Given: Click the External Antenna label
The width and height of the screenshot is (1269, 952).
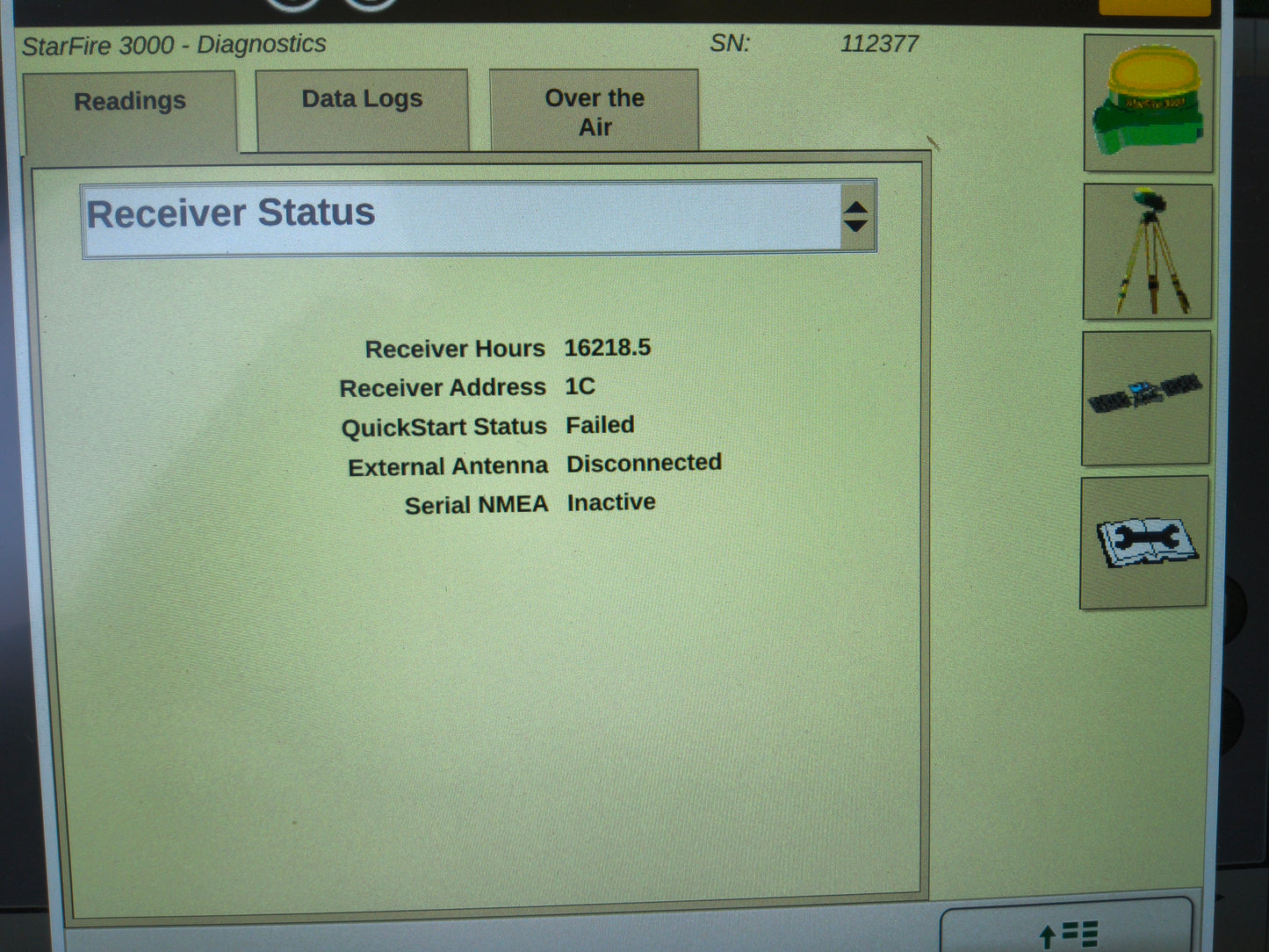Looking at the screenshot, I should pos(448,466).
